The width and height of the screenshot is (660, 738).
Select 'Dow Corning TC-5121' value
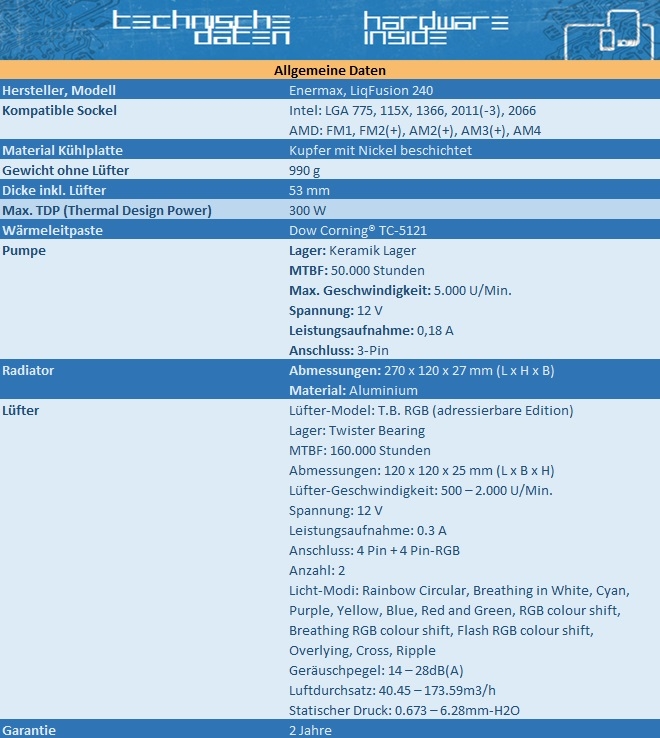click(358, 231)
